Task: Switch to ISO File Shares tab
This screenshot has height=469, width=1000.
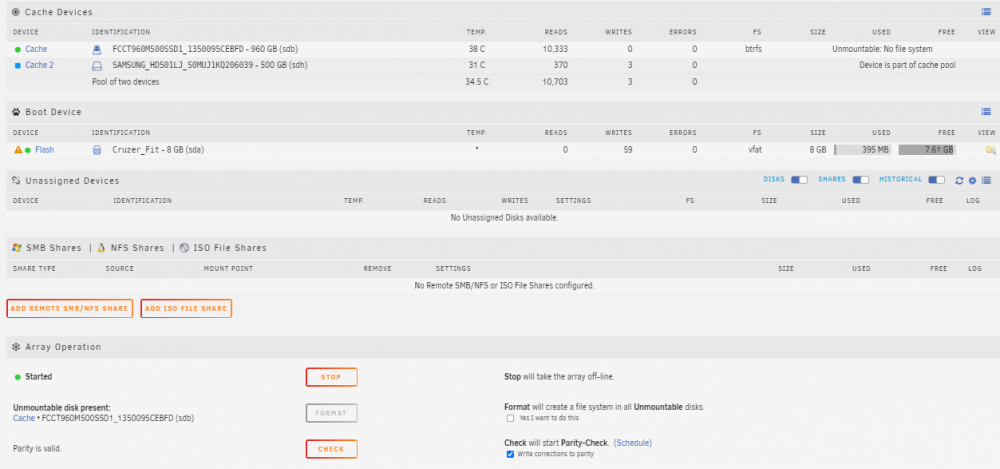Action: (x=223, y=248)
